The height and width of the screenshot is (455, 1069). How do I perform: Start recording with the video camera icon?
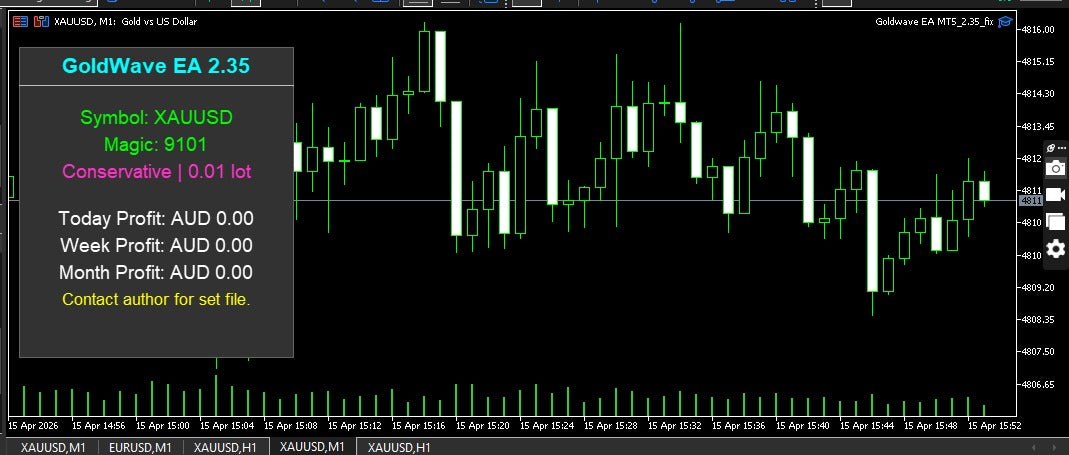[x=1055, y=195]
